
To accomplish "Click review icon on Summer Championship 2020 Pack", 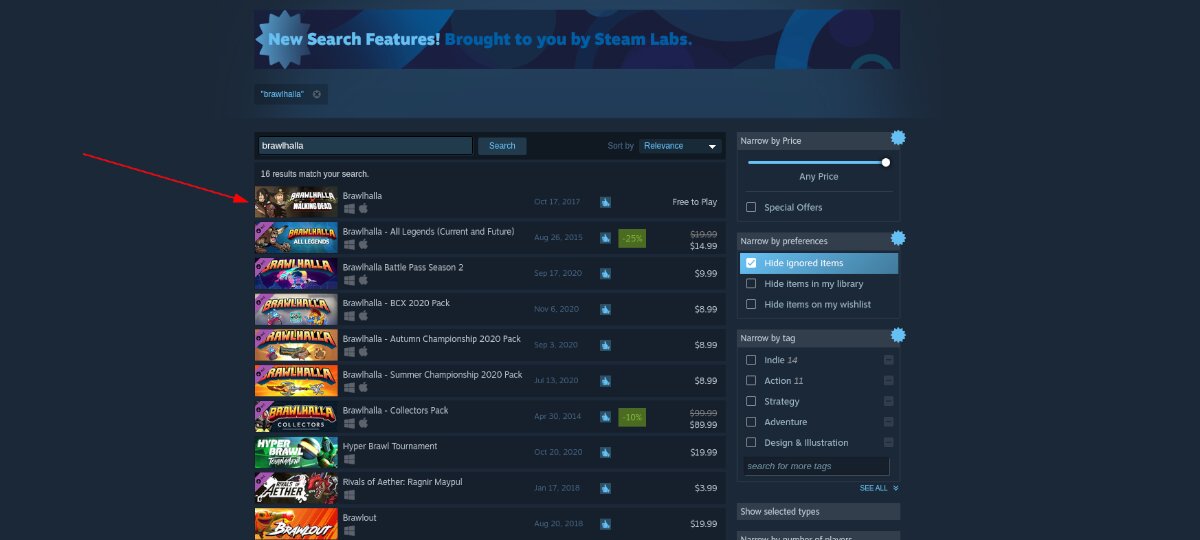I will [605, 381].
